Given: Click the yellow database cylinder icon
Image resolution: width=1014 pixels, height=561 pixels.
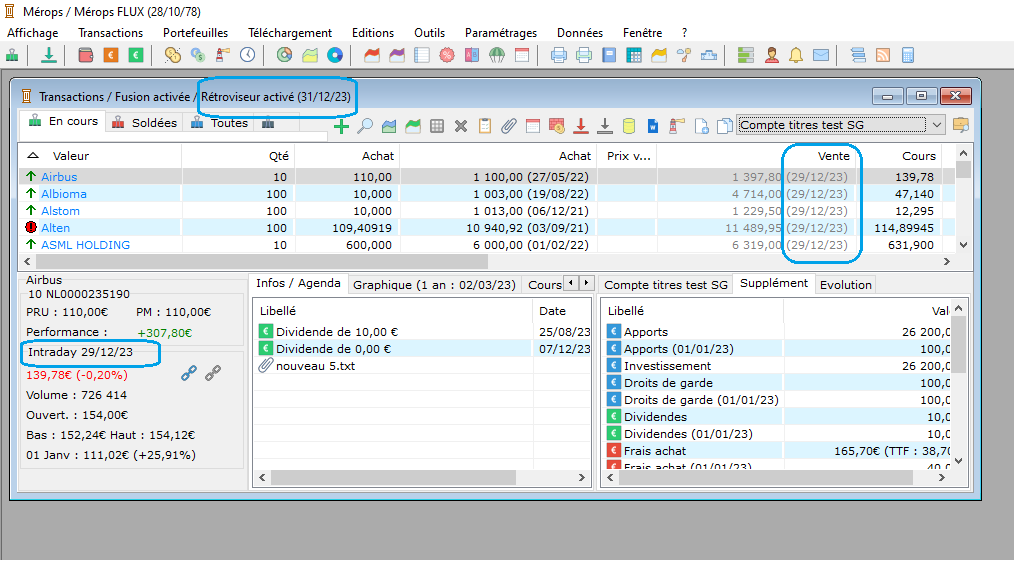Looking at the screenshot, I should pos(629,126).
